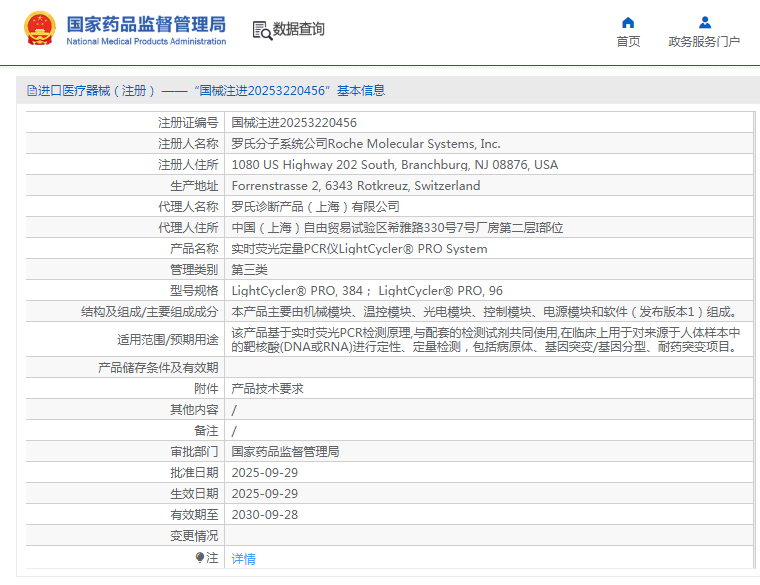Go to home via house icon
Screen dimensions: 760x585
(x=628, y=22)
